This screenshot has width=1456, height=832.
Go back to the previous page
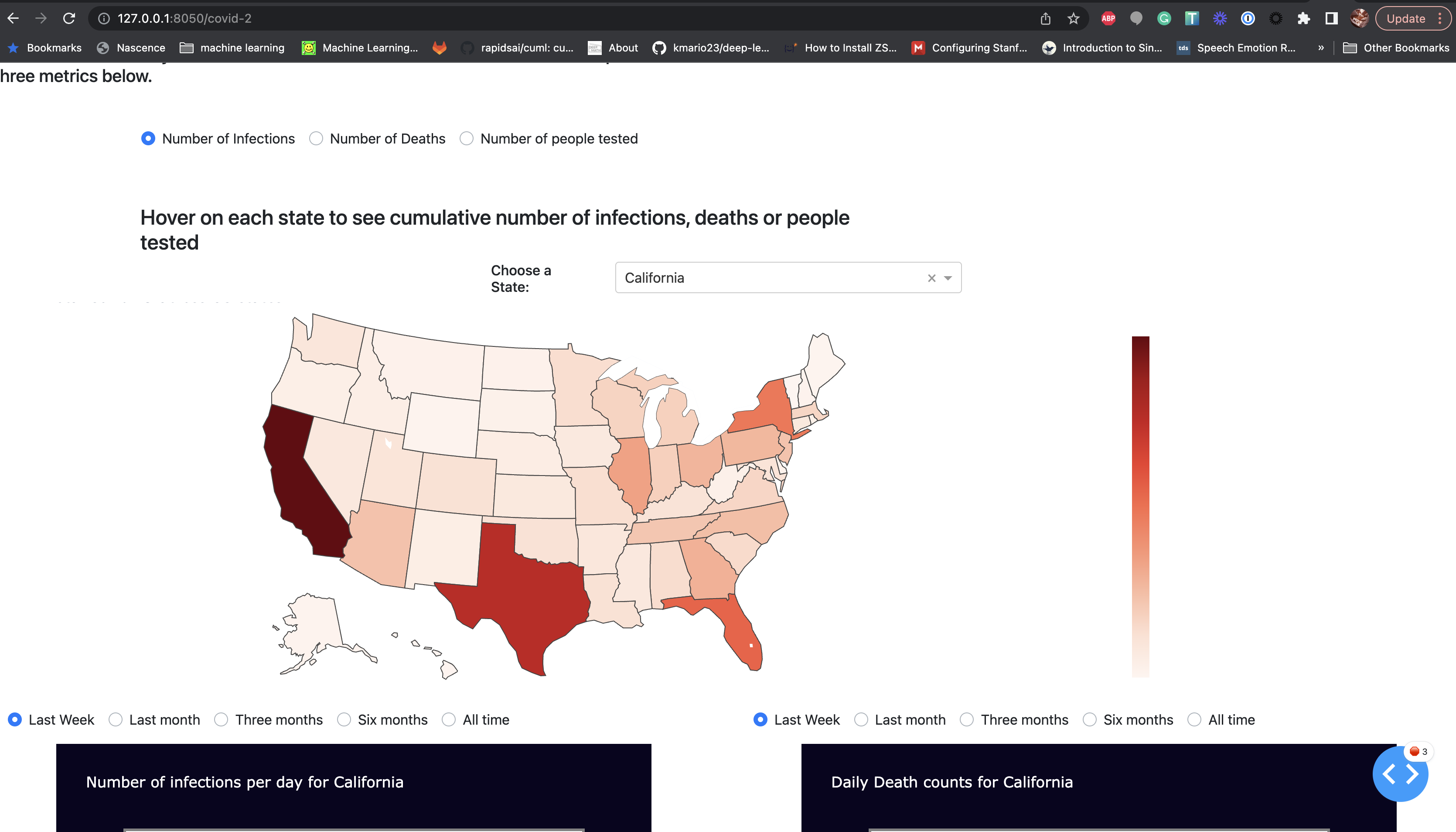tap(13, 18)
